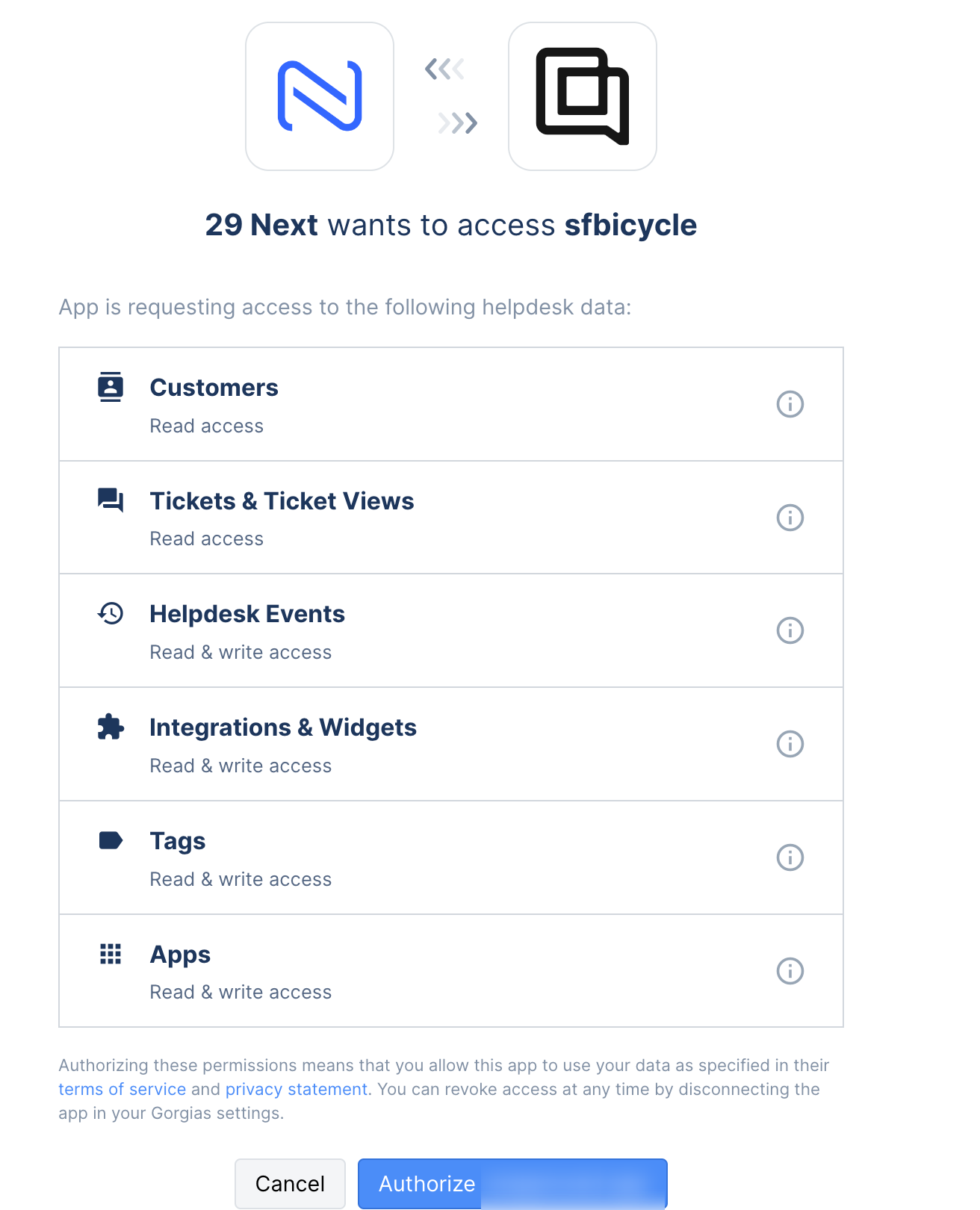Authorize 29 Next access
The image size is (980, 1210).
click(512, 1184)
